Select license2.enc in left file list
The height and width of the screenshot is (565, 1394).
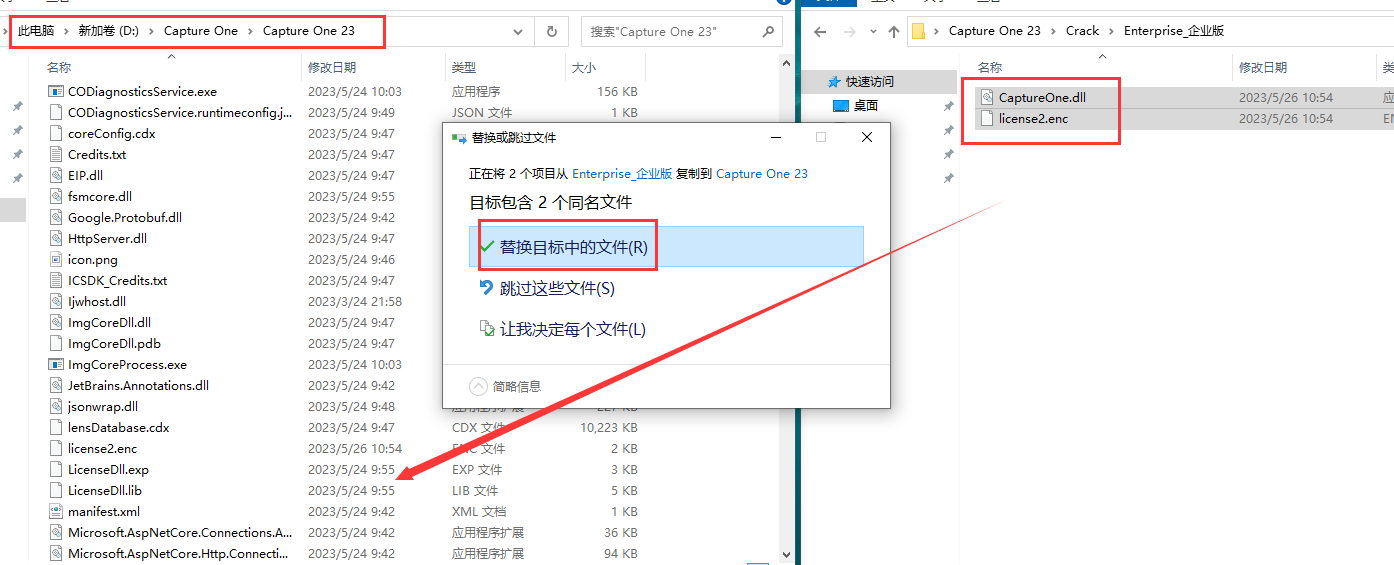(102, 449)
